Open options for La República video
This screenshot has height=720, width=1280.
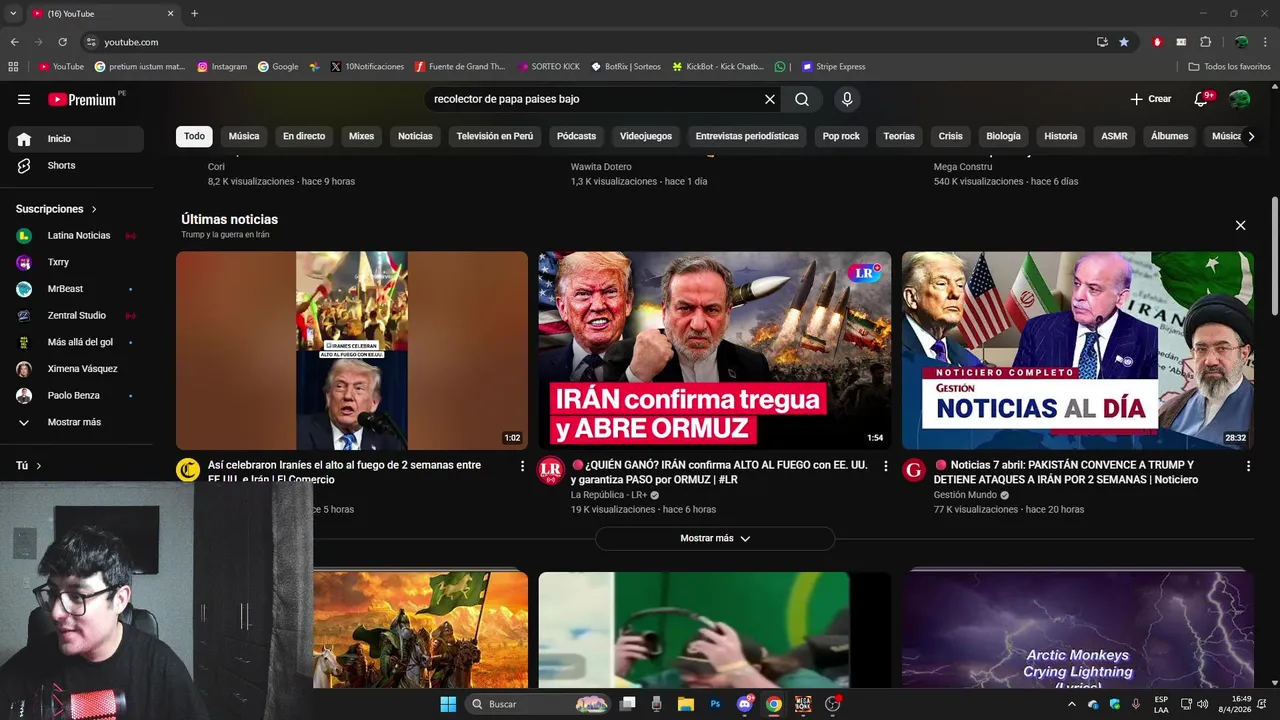(x=885, y=466)
